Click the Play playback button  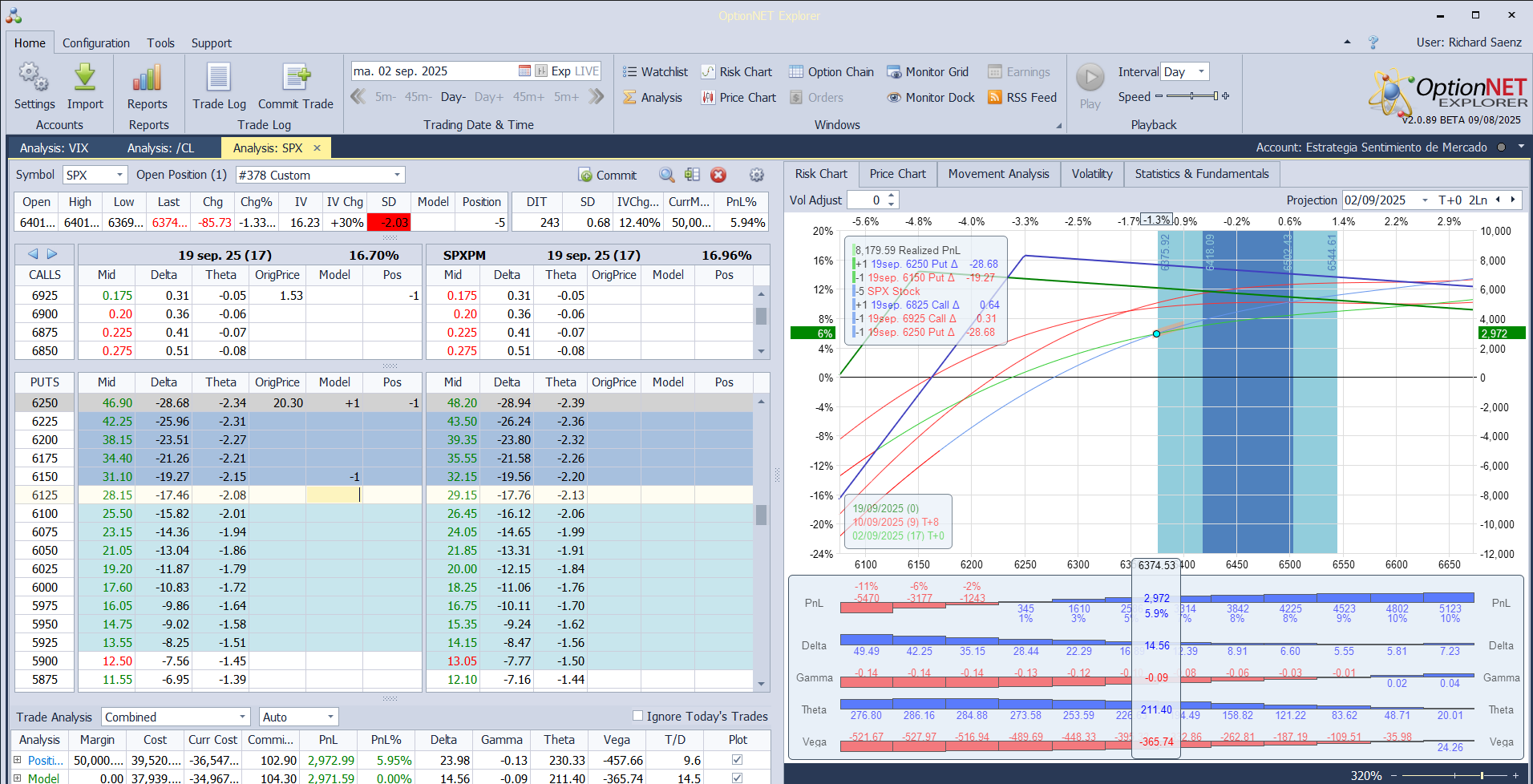(1090, 78)
